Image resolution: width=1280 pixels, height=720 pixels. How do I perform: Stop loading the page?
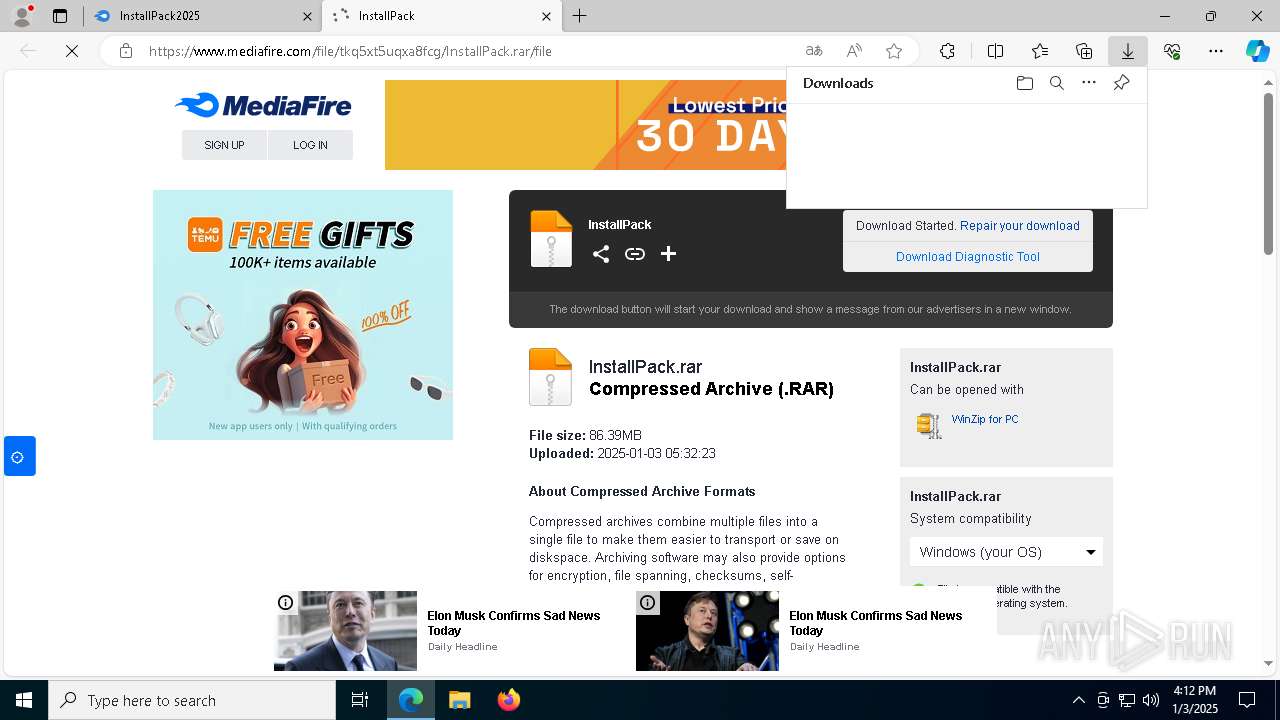[72, 51]
